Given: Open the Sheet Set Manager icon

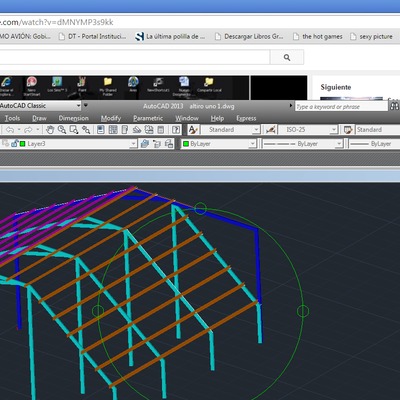Looking at the screenshot, I should [137, 130].
